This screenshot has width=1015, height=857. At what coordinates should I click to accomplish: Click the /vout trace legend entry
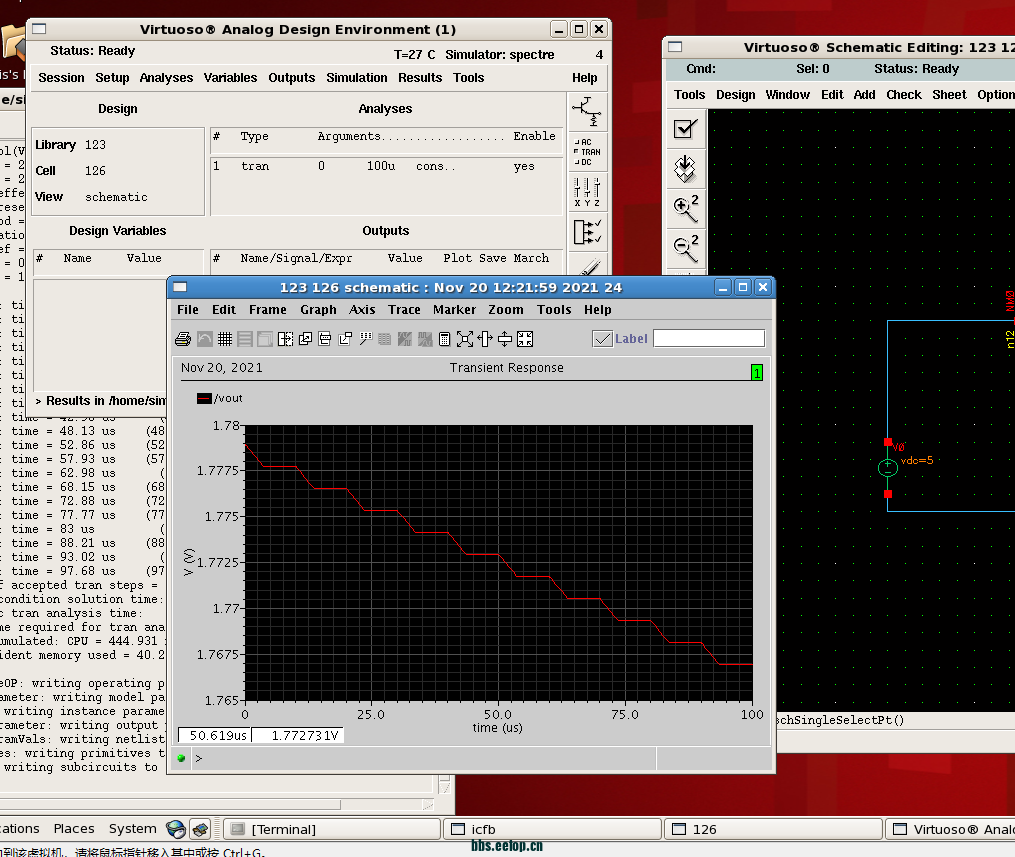tap(220, 398)
